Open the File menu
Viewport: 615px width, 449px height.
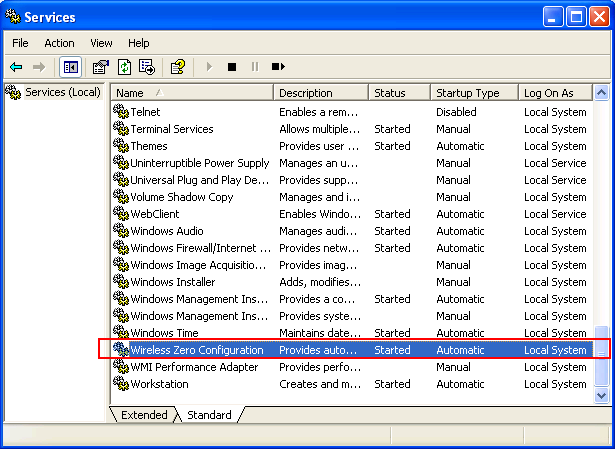click(20, 43)
